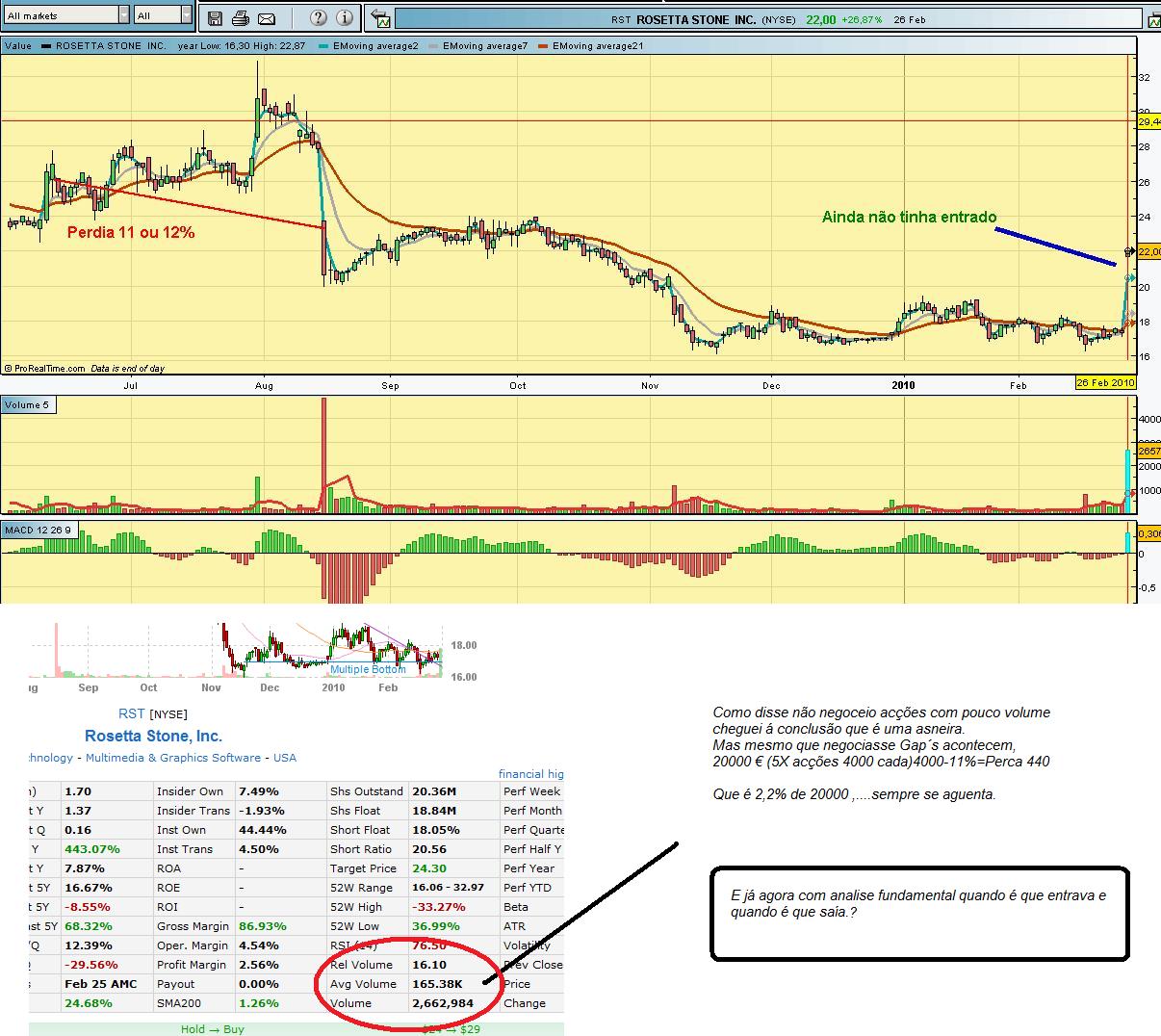Viewport: 1161px width, 1036px height.
Task: Click the 'Short Float' value 18.05%
Action: click(x=436, y=830)
